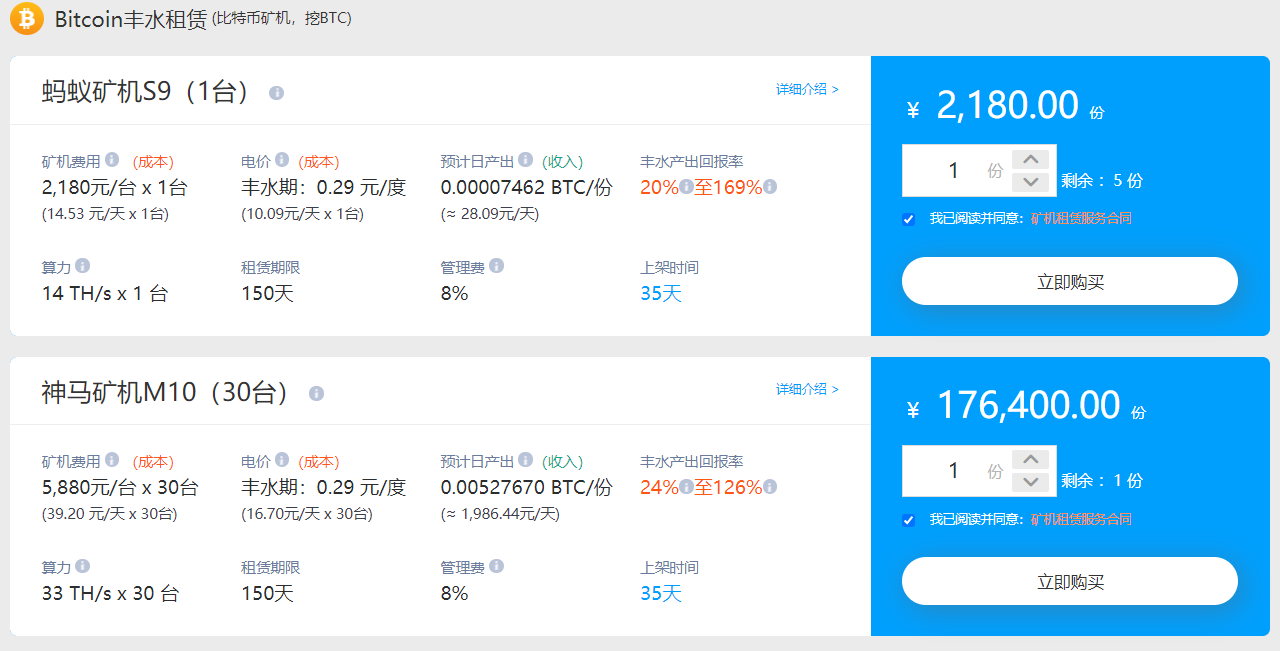Click 矿机费用 info icon in S9 card
This screenshot has width=1280, height=651.
[x=112, y=159]
